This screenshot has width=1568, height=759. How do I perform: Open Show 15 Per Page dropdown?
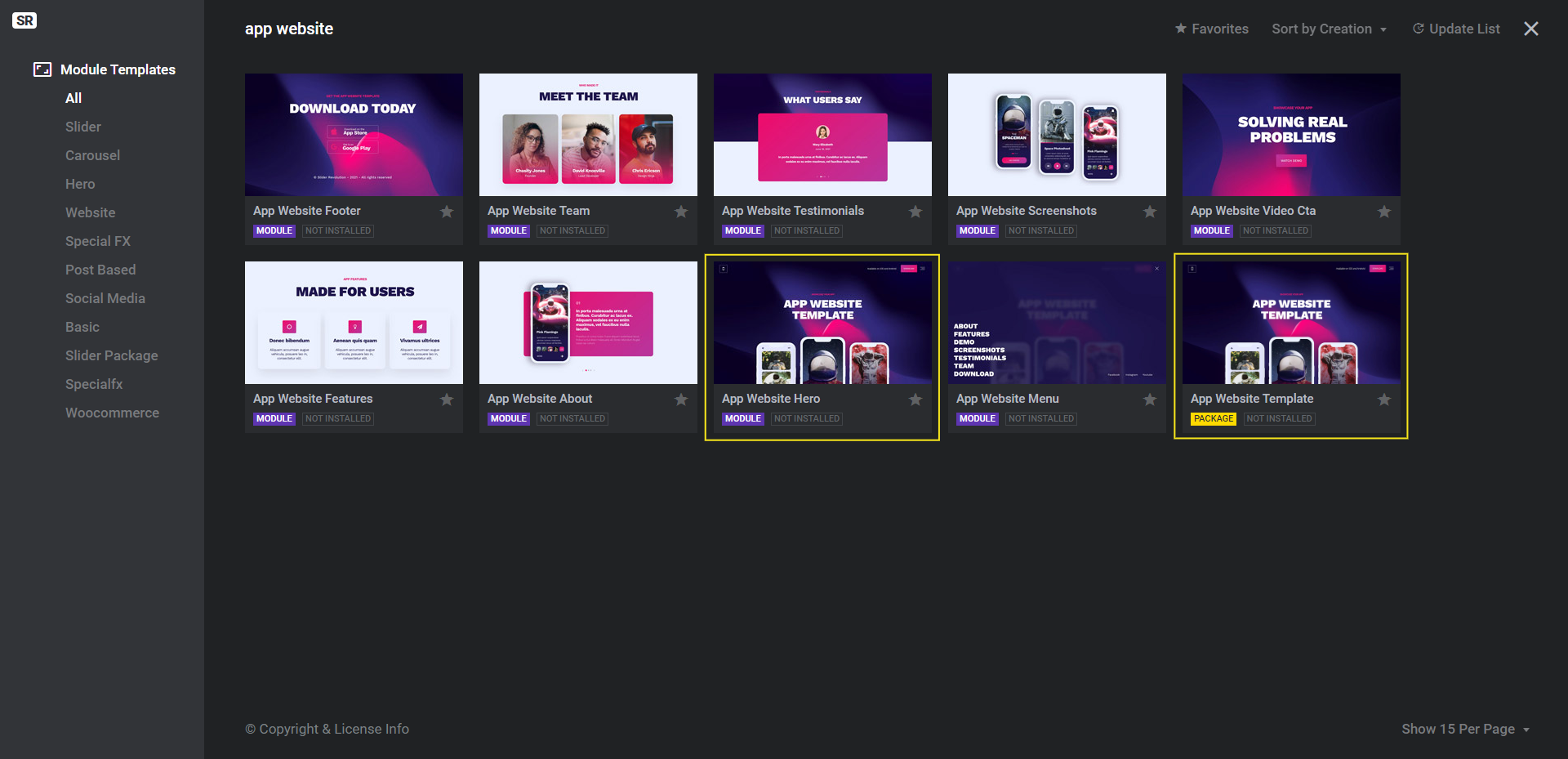1466,729
